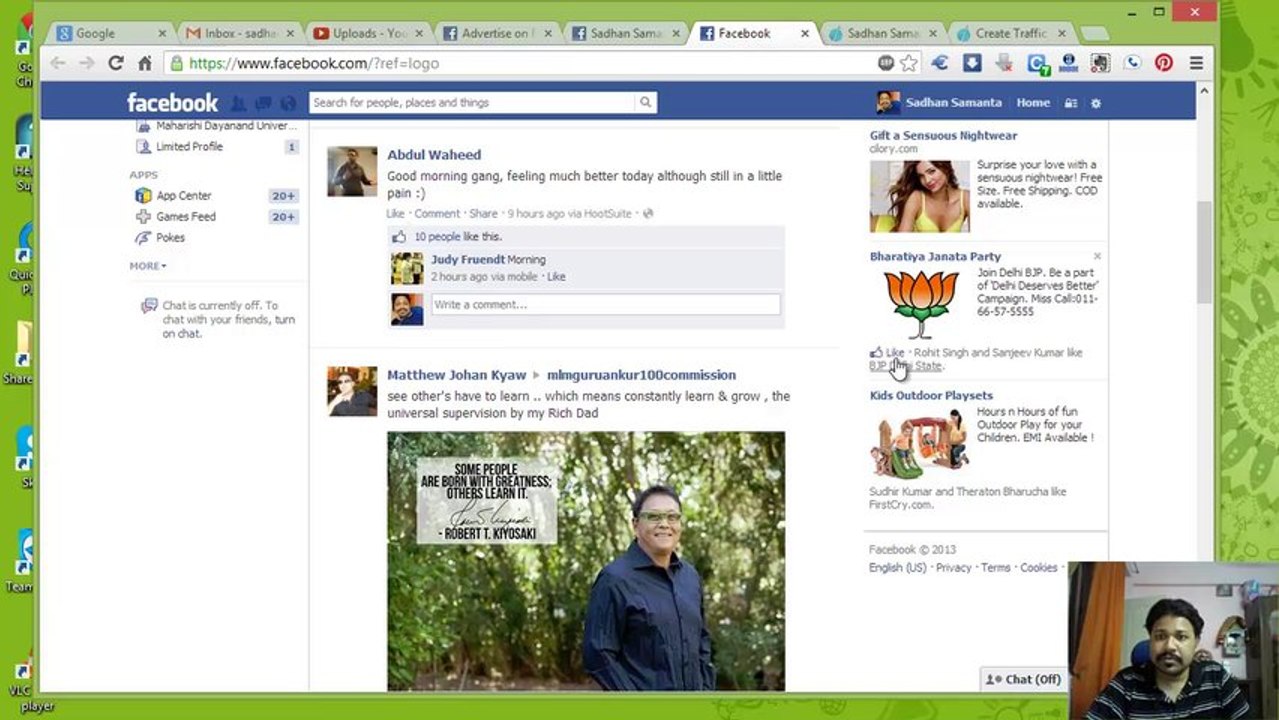
Task: Open Facebook messages icon
Action: tap(264, 102)
